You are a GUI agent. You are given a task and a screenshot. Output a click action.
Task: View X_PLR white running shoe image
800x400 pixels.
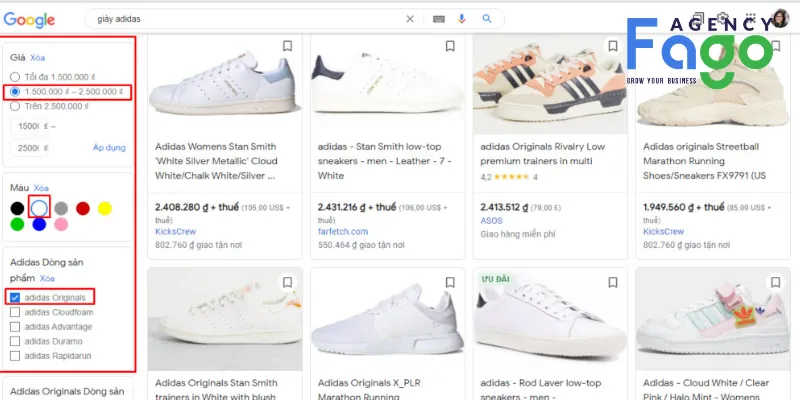click(388, 319)
